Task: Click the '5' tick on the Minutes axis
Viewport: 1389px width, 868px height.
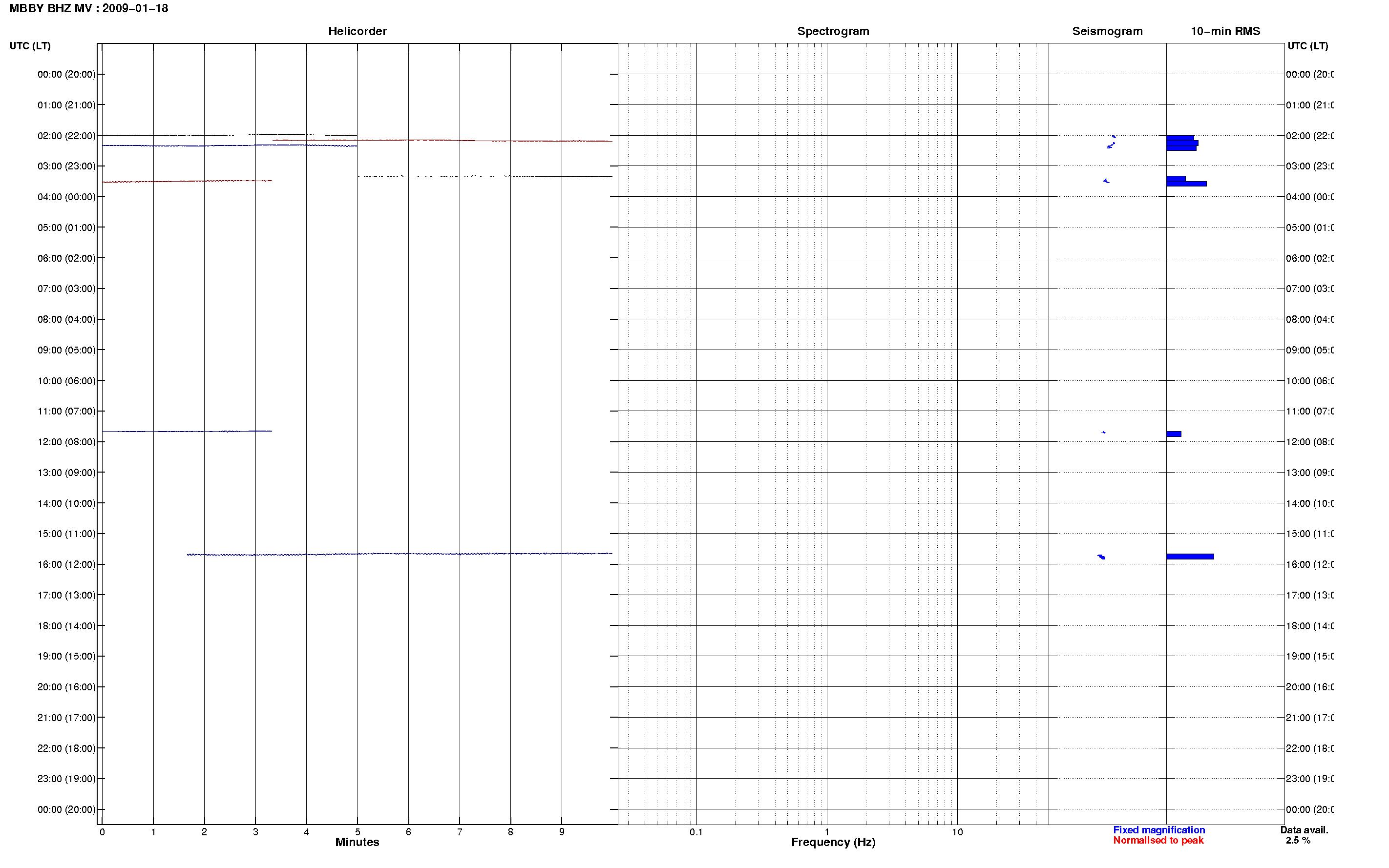Action: point(357,832)
